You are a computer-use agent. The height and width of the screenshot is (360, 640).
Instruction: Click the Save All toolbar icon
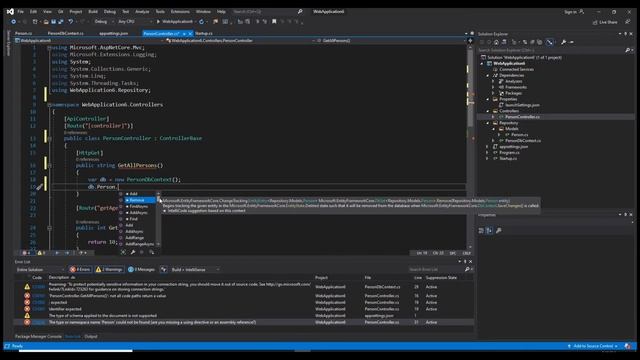click(61, 22)
